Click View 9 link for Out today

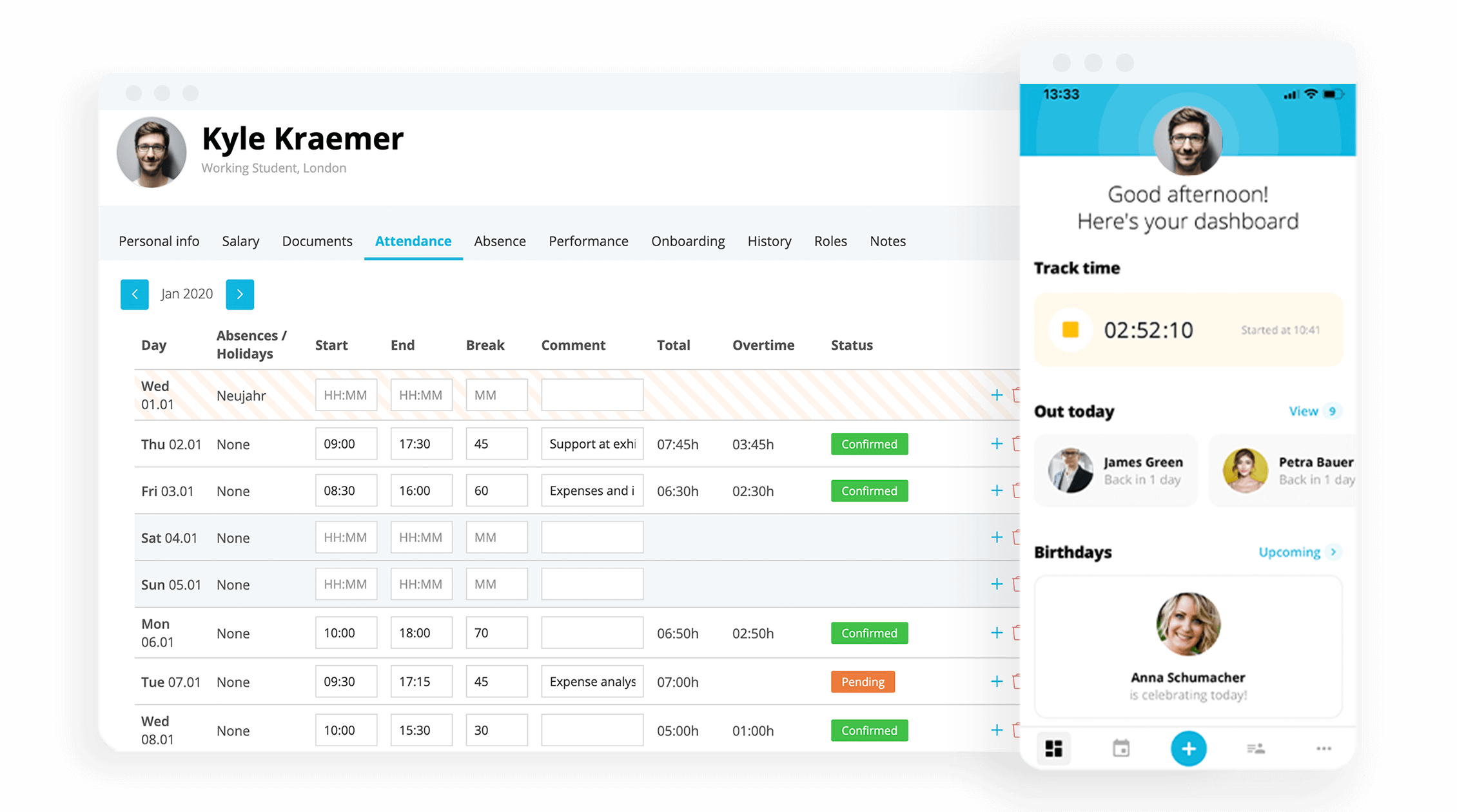pos(1310,410)
